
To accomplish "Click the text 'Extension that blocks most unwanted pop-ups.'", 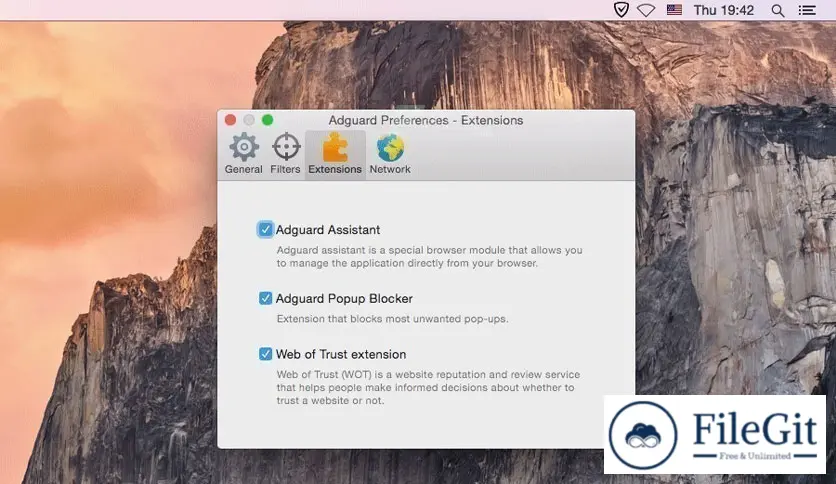I will [x=392, y=319].
